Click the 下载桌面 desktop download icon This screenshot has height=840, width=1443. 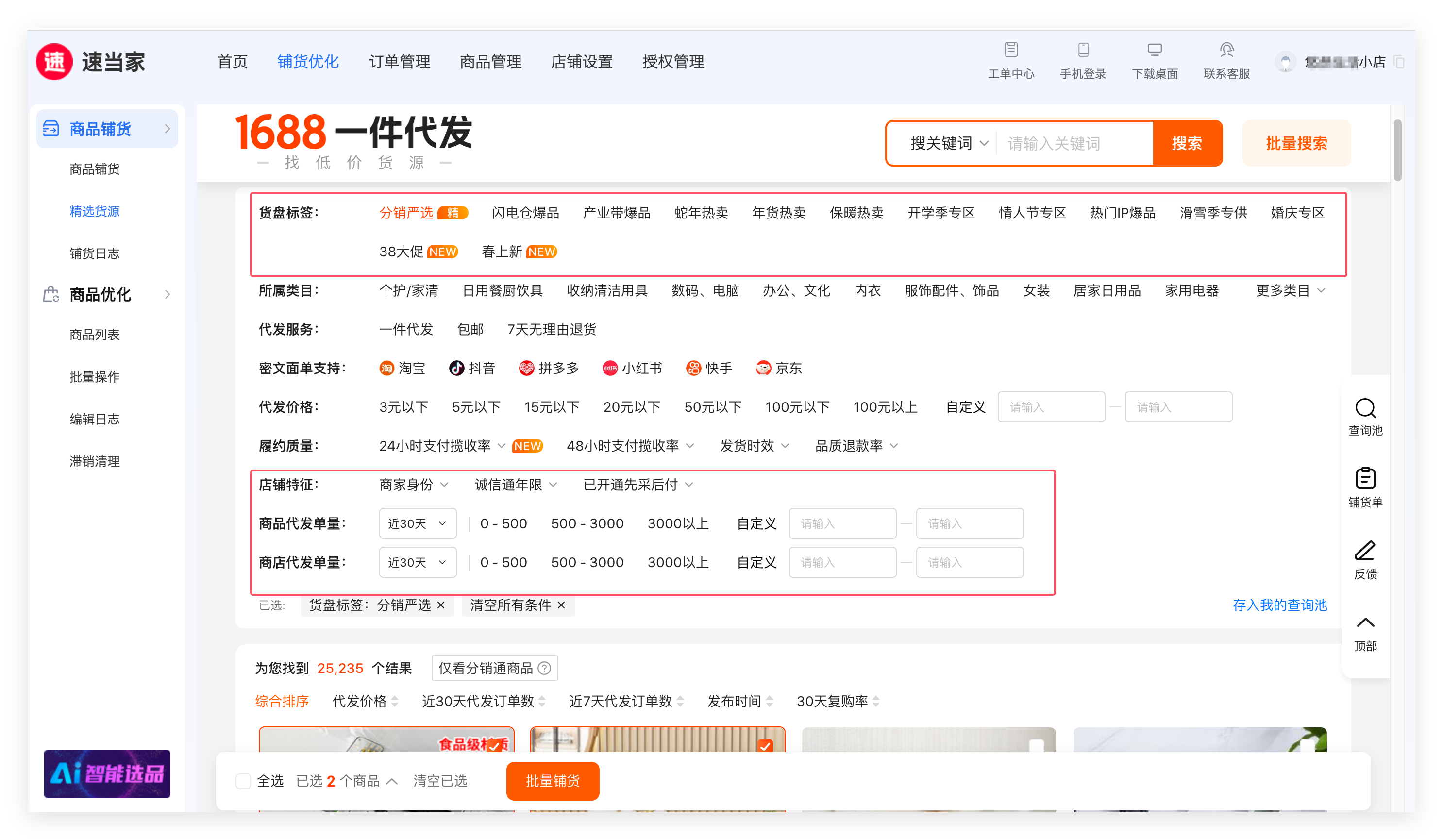click(1155, 50)
